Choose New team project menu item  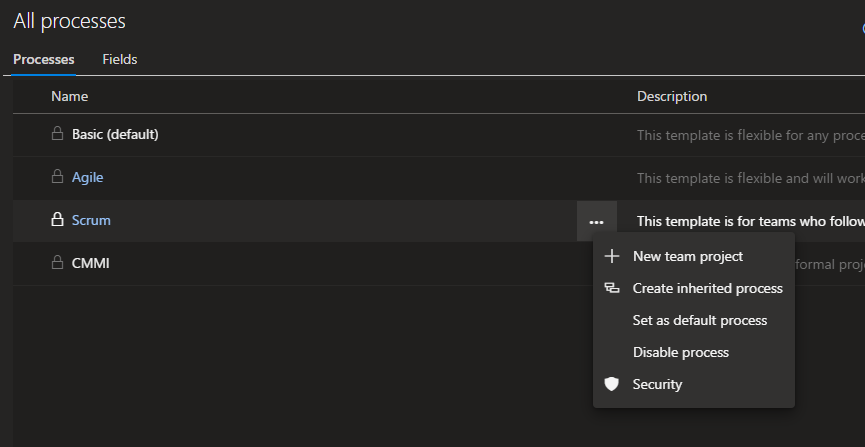click(687, 256)
